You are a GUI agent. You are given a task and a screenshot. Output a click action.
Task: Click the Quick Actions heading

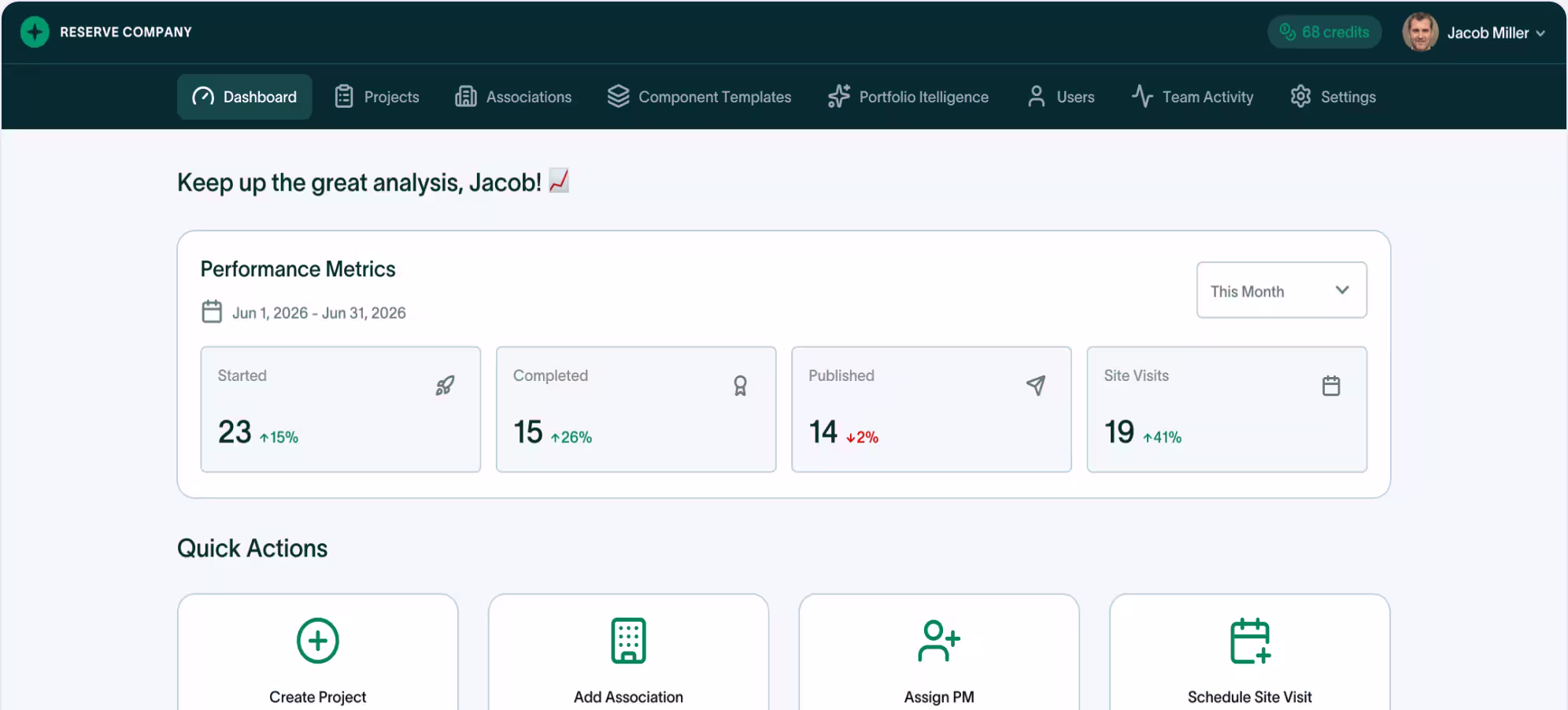tap(252, 548)
